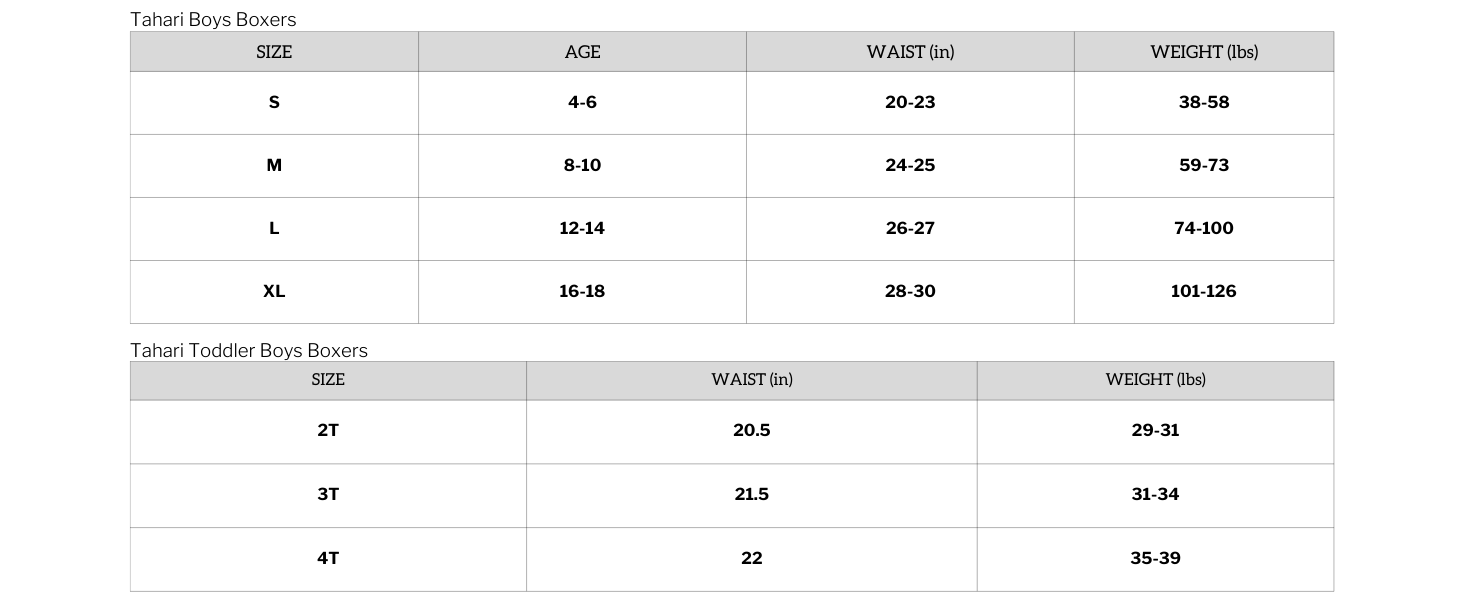
Task: Click the XL size cell
Action: (274, 292)
